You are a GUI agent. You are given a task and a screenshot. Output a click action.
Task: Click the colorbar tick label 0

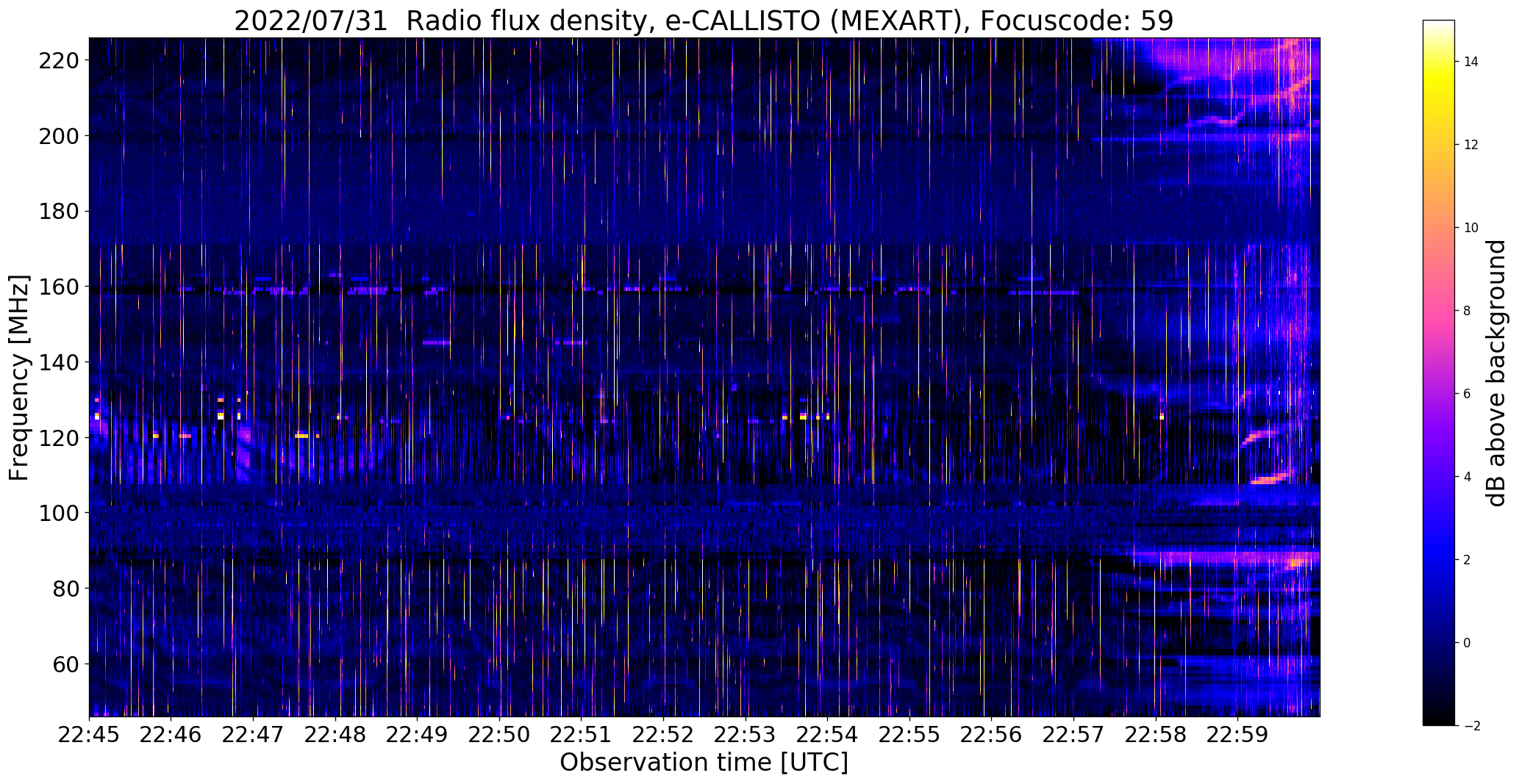tap(1468, 643)
